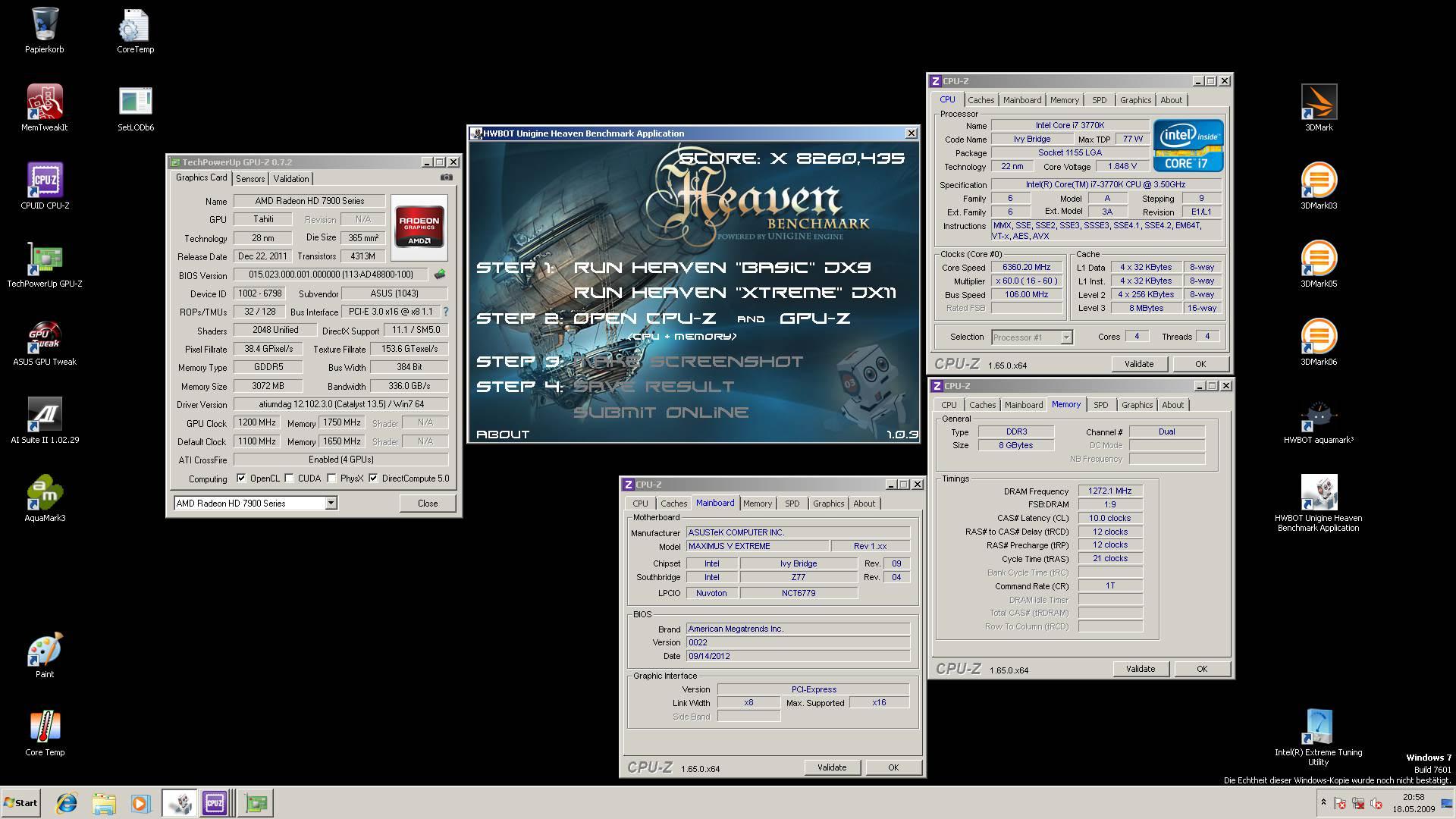Open Windows Explorer folder in taskbar
This screenshot has width=1456, height=819.
click(104, 803)
